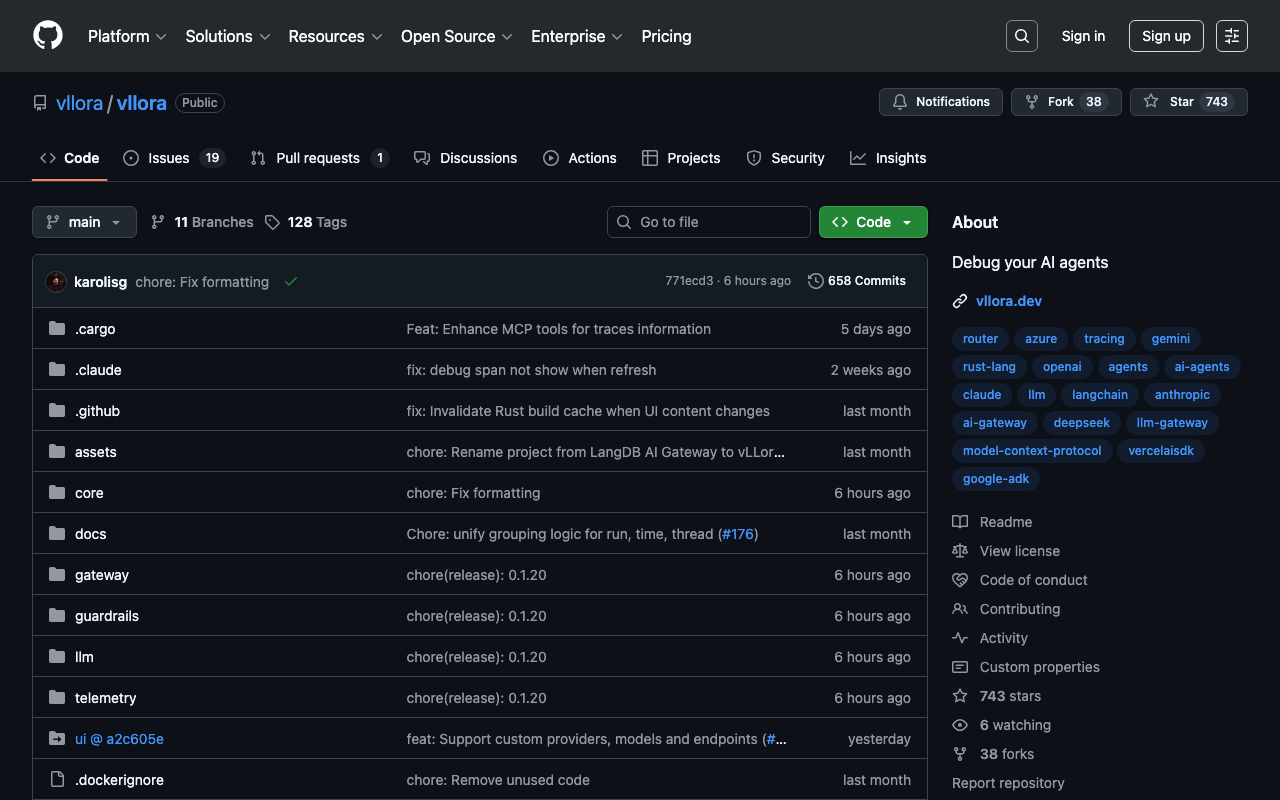
Task: Open the vllora.dev website link
Action: (1008, 301)
